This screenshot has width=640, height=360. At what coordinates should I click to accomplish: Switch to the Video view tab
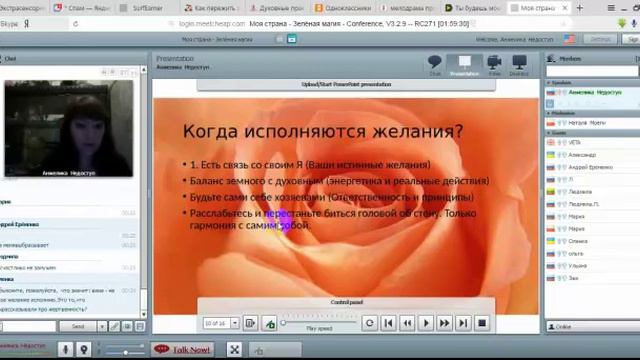494,65
